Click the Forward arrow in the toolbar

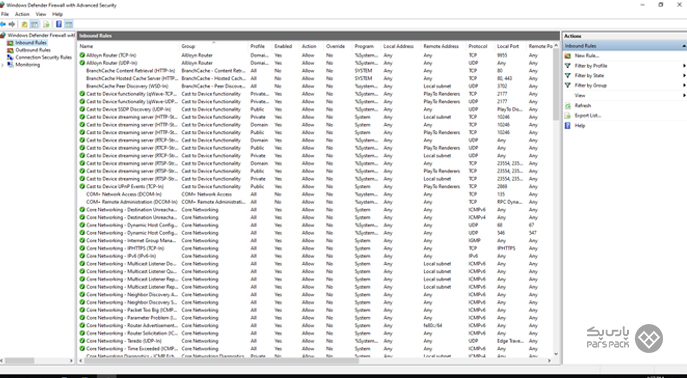coord(12,24)
